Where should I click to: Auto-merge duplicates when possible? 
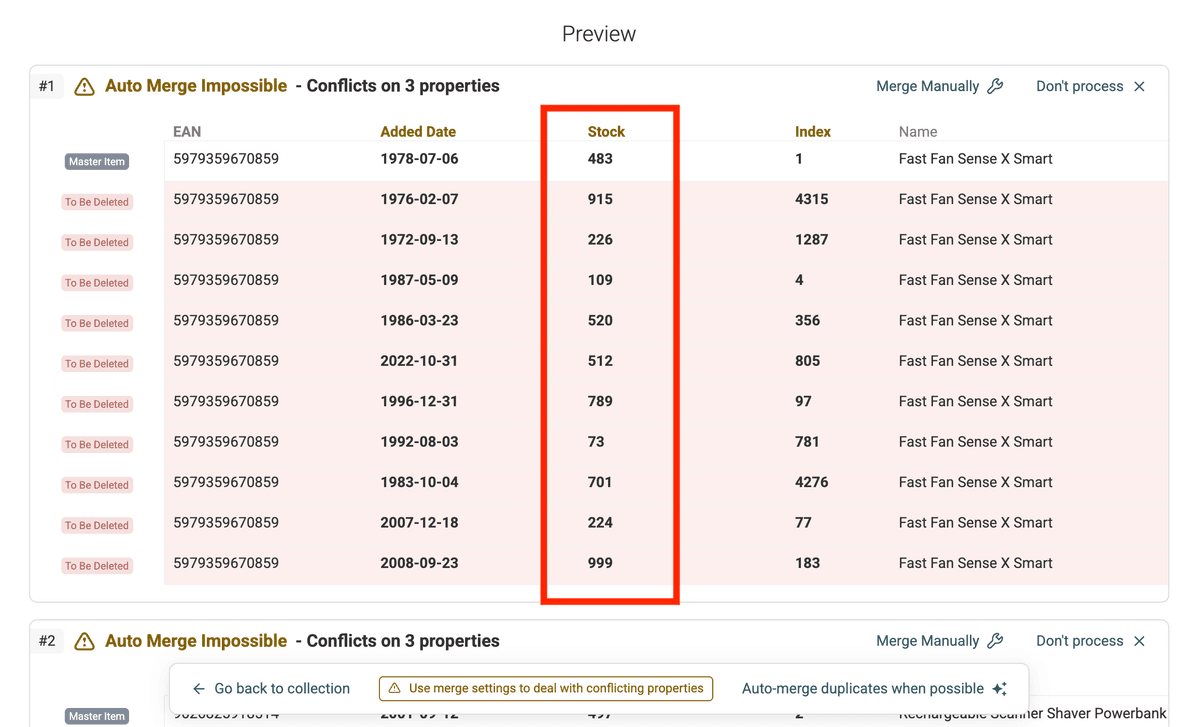(874, 689)
